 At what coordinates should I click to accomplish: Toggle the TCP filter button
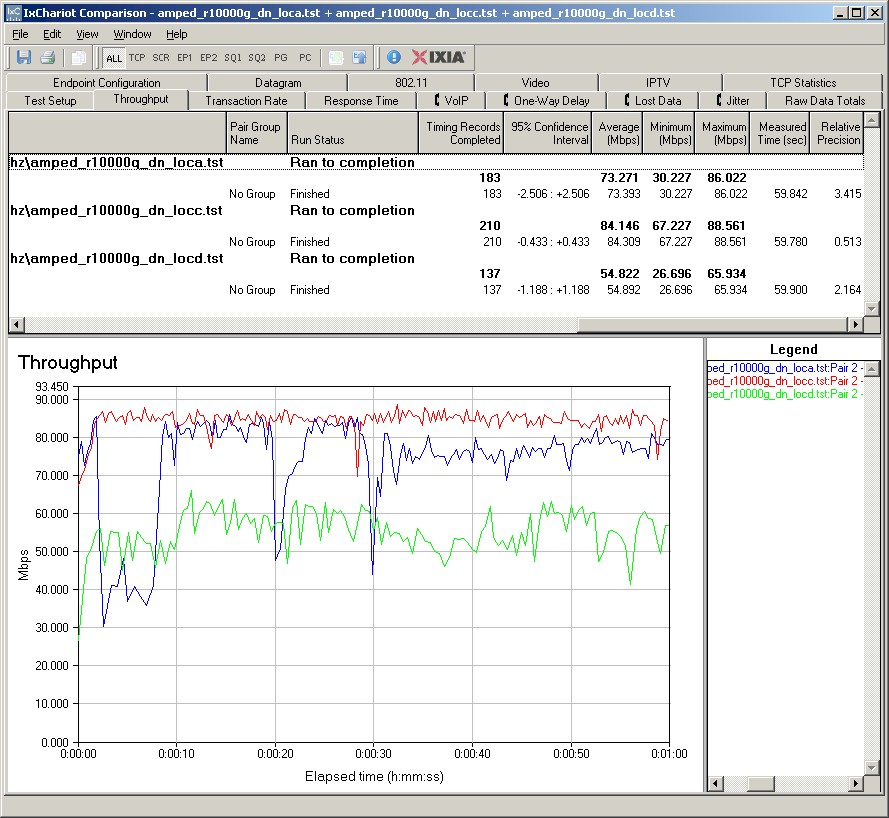click(137, 57)
